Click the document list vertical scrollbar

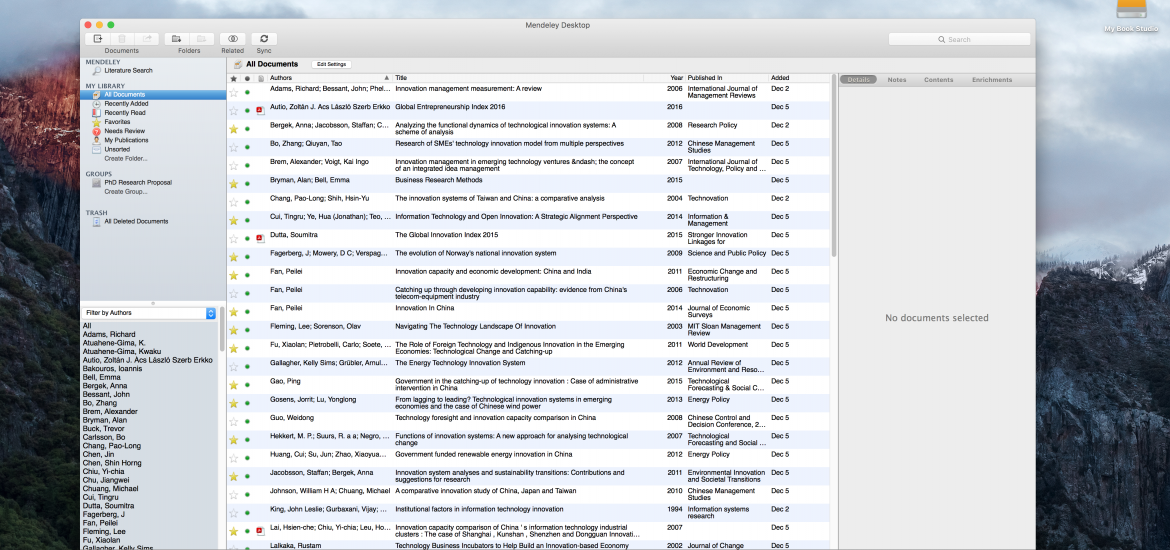pos(833,166)
